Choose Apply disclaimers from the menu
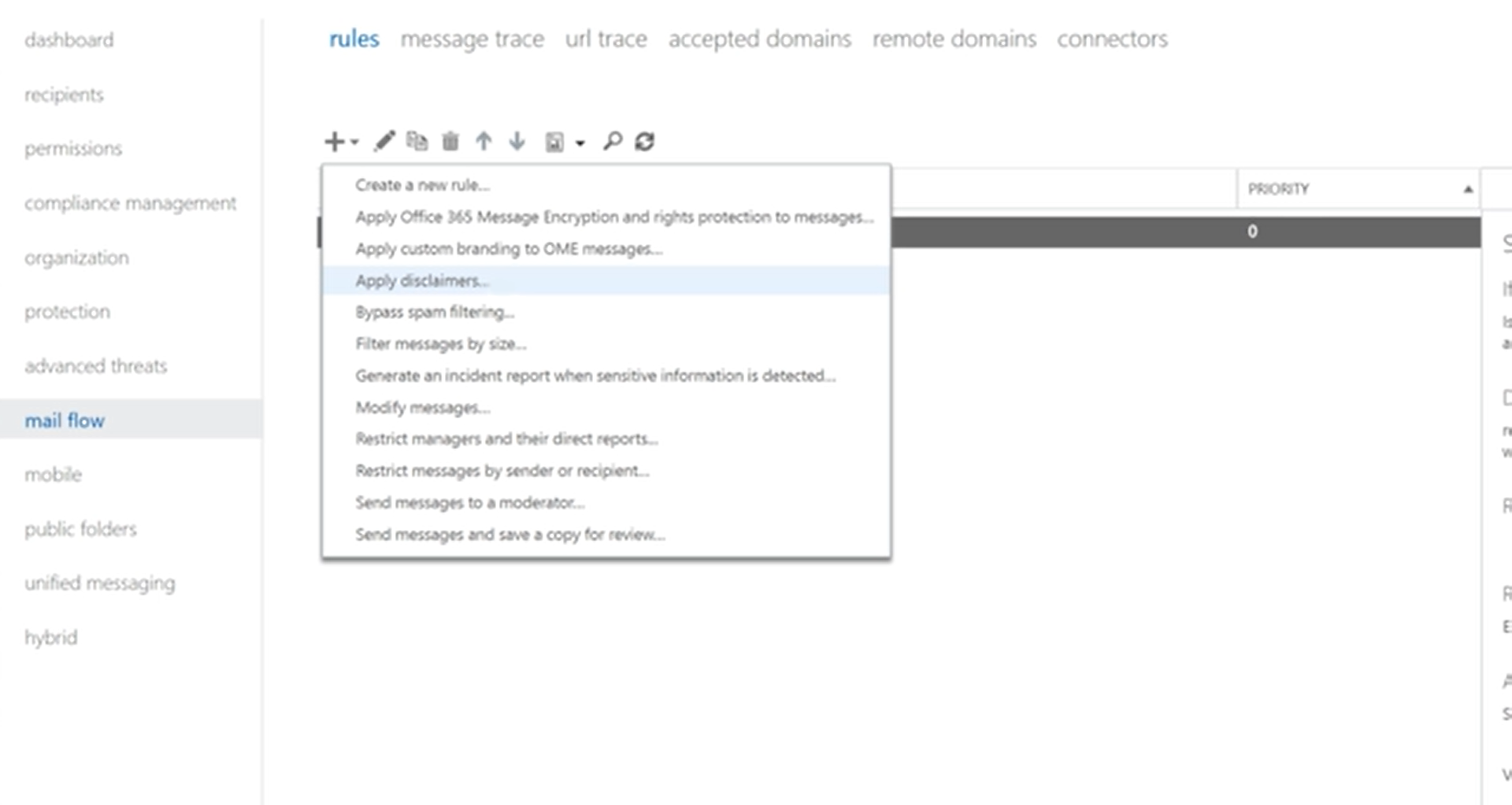This screenshot has height=805, width=1512. point(422,280)
